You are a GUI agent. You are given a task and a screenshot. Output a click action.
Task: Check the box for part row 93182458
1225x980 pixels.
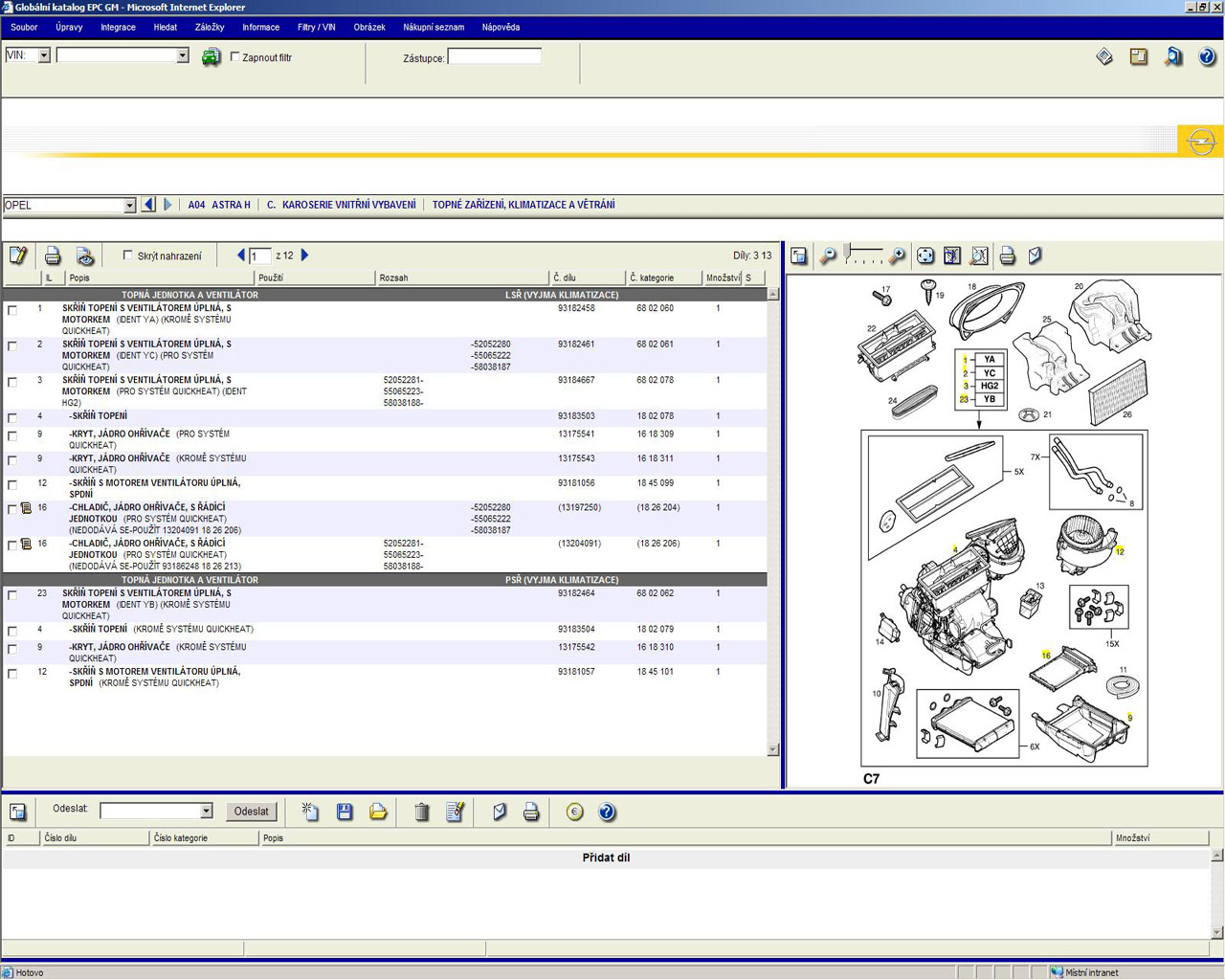pyautogui.click(x=12, y=310)
